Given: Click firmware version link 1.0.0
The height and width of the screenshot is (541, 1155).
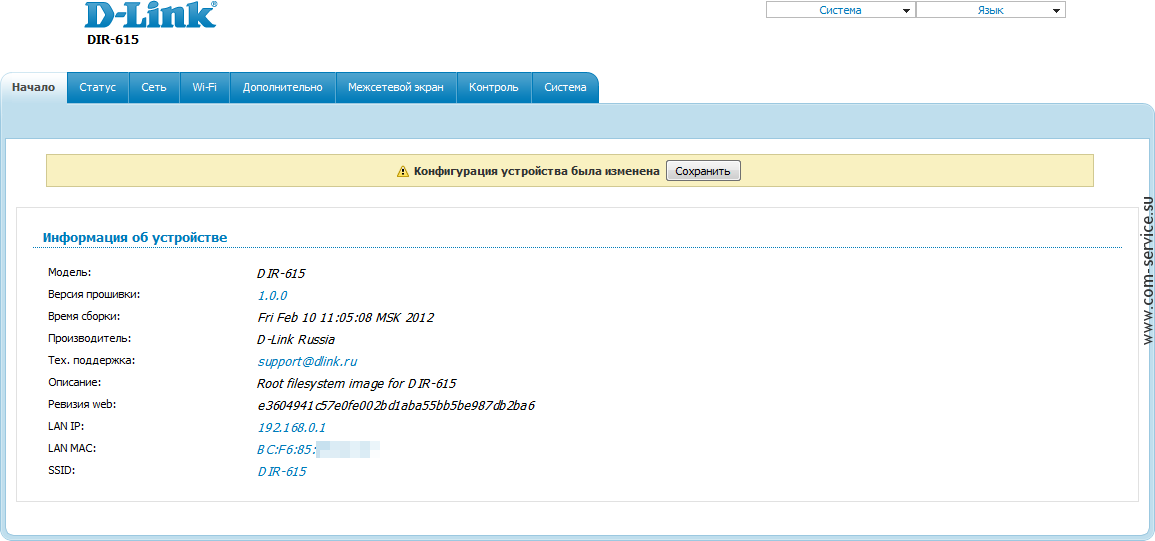Looking at the screenshot, I should [x=273, y=296].
